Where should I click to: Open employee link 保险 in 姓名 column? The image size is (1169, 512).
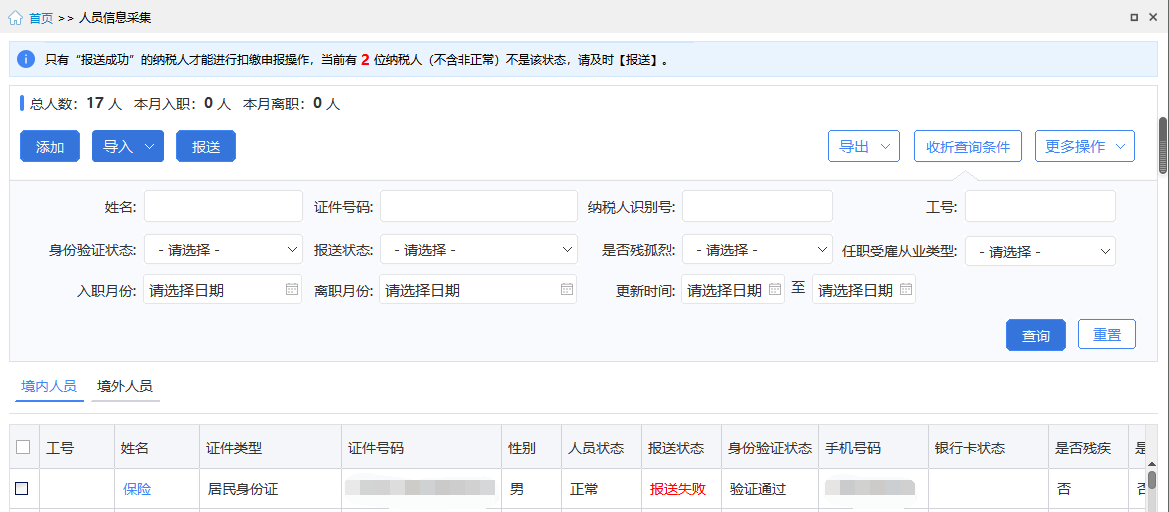(x=137, y=489)
